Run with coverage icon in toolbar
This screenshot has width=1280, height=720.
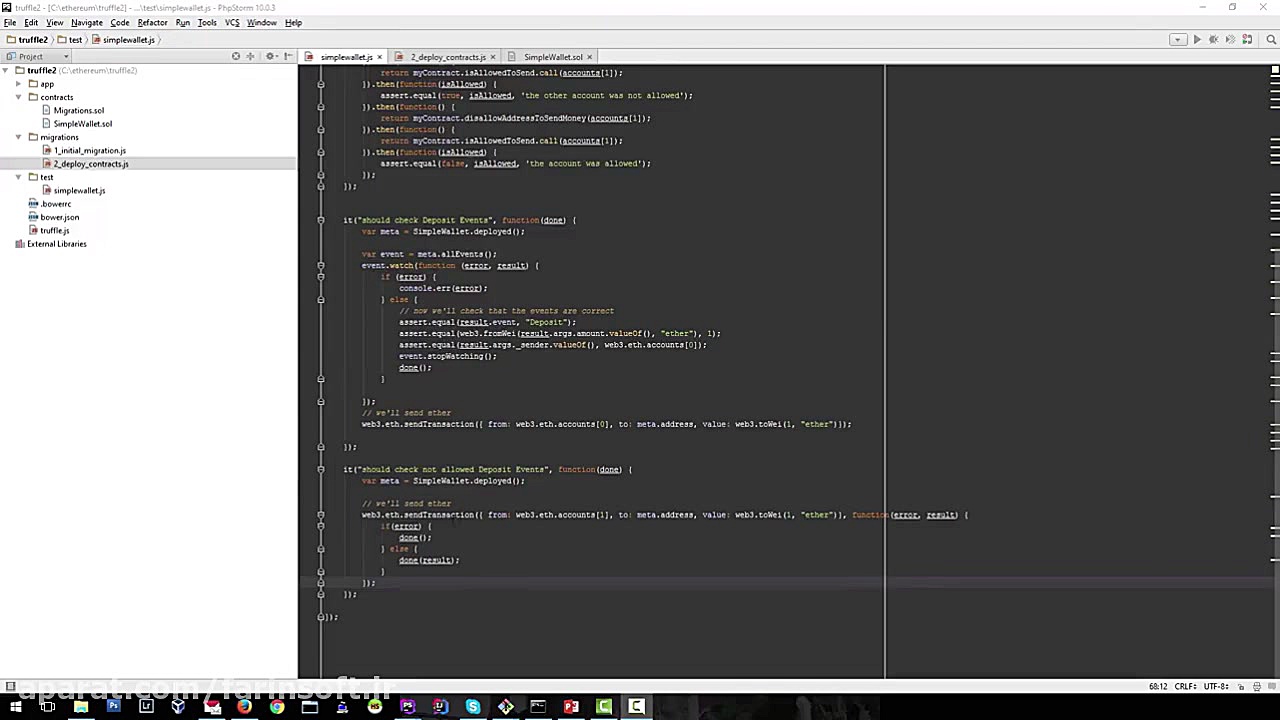click(x=1230, y=39)
